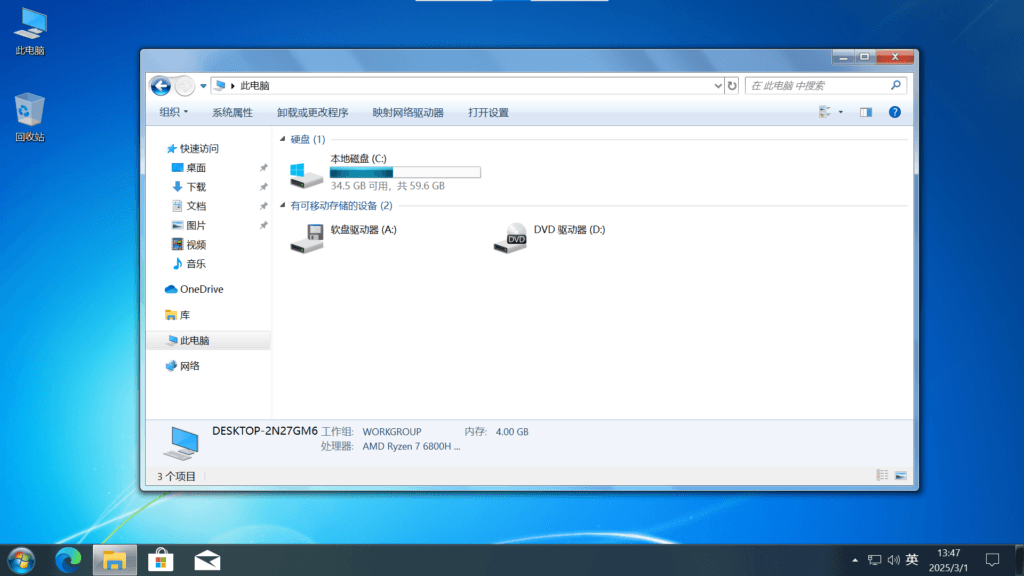Open the address bar history dropdown

tap(718, 85)
